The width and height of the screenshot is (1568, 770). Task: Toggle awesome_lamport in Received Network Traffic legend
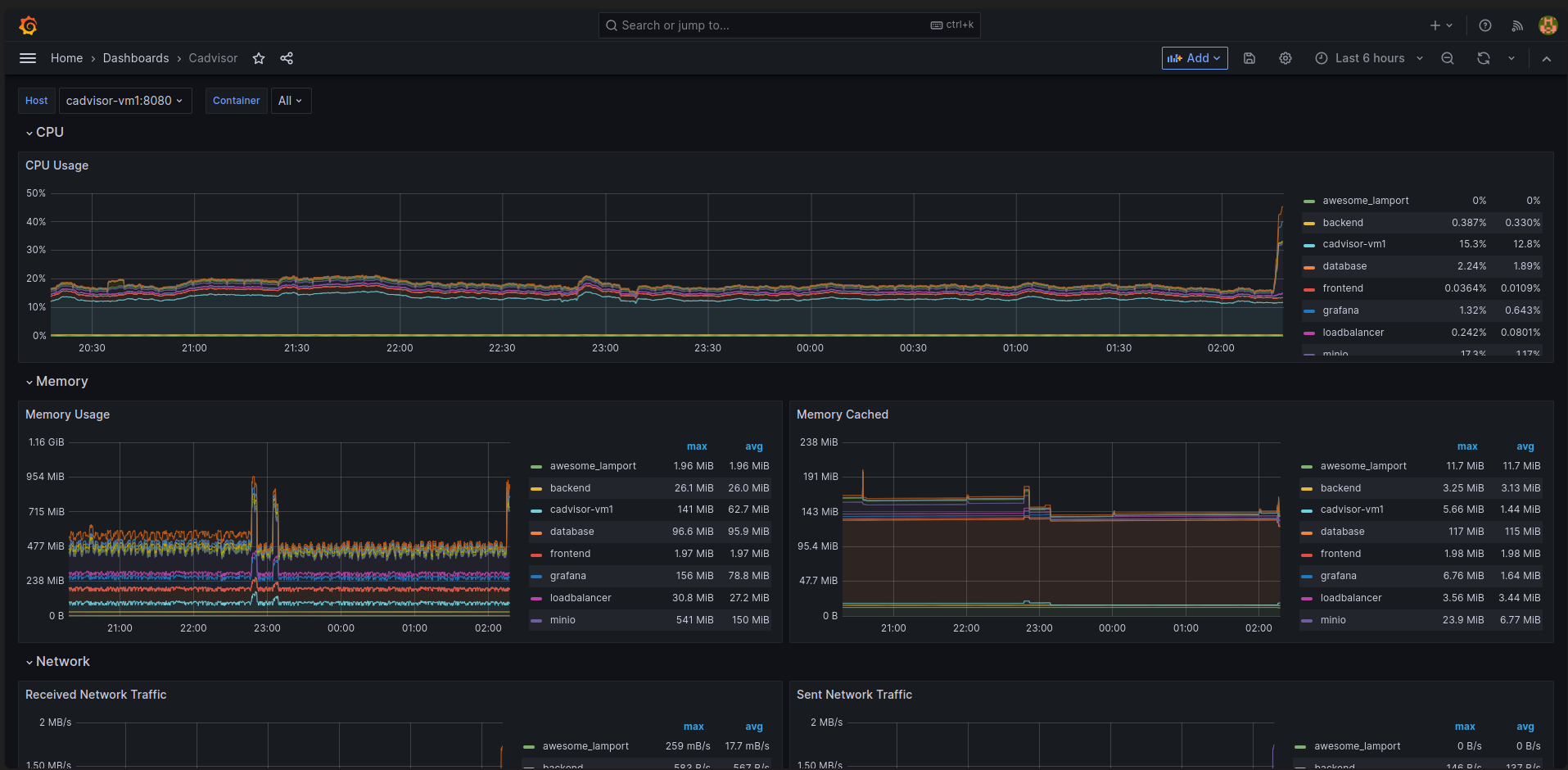(x=585, y=746)
